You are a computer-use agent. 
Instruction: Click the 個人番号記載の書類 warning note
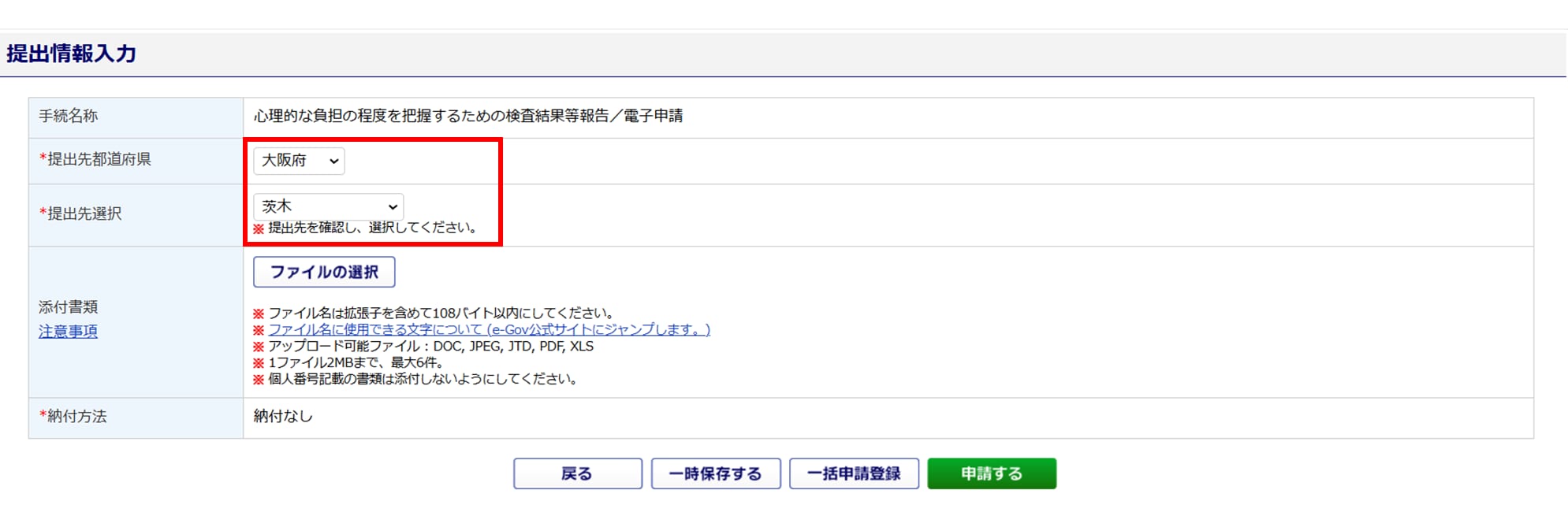(x=423, y=379)
